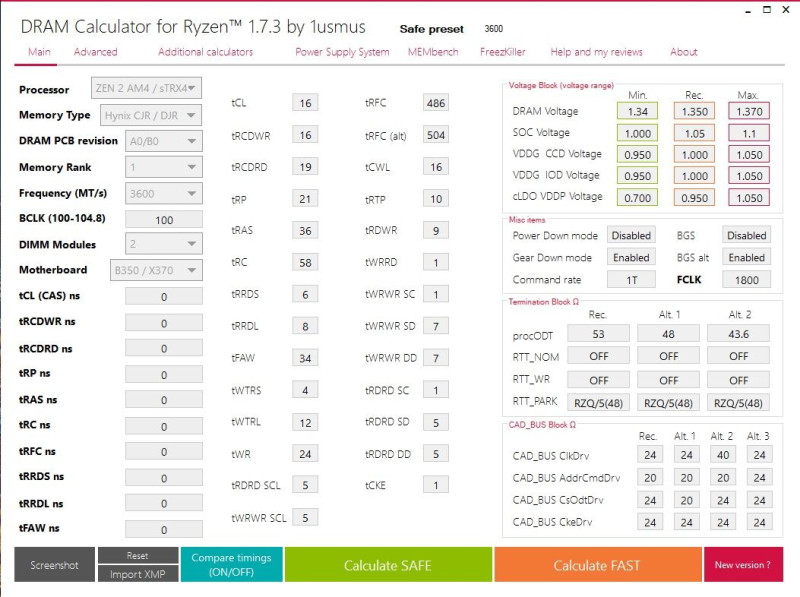Select the tWTRL value 12
Viewport: 800px width, 597px height.
[305, 422]
